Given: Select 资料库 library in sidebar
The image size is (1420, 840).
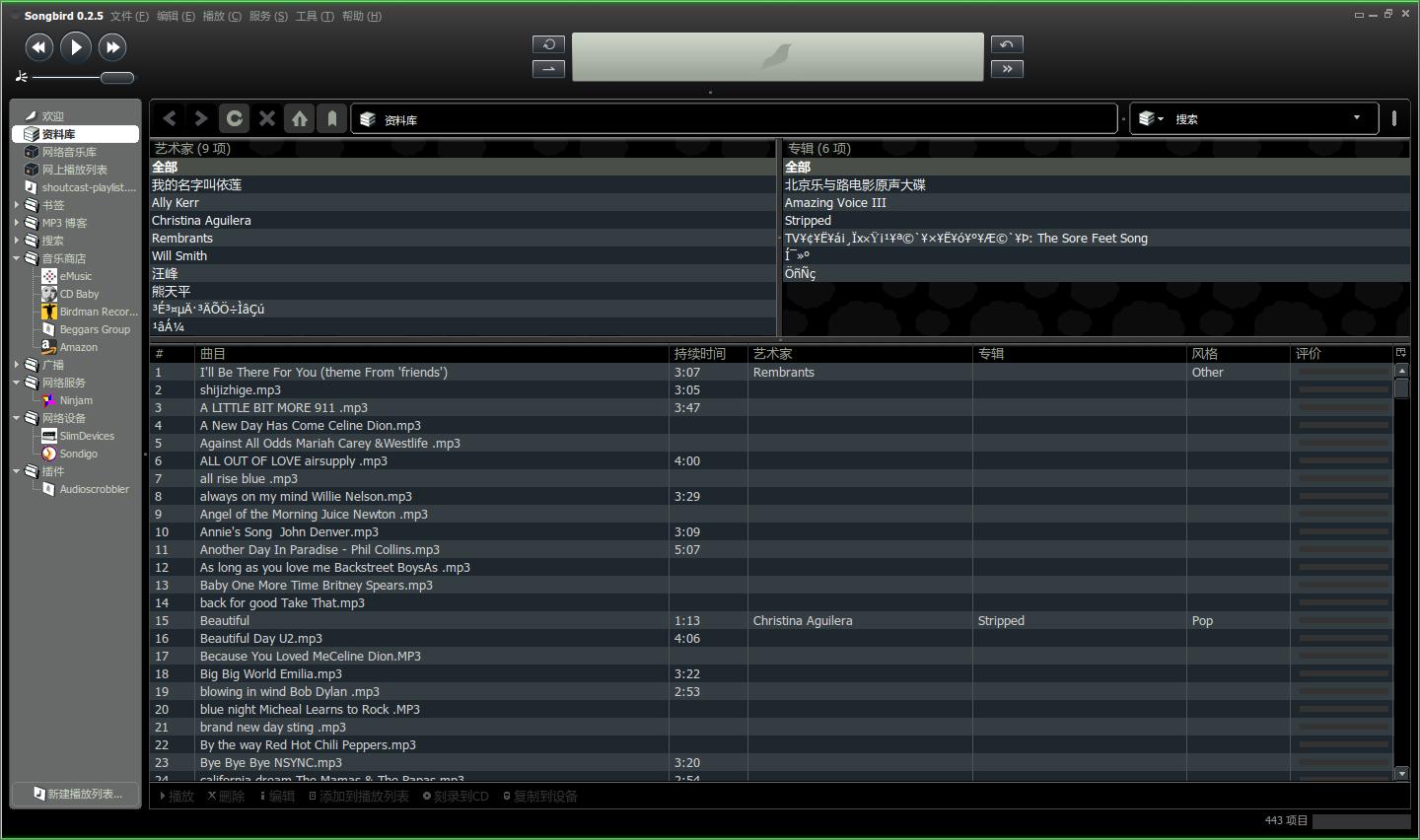Looking at the screenshot, I should [75, 134].
